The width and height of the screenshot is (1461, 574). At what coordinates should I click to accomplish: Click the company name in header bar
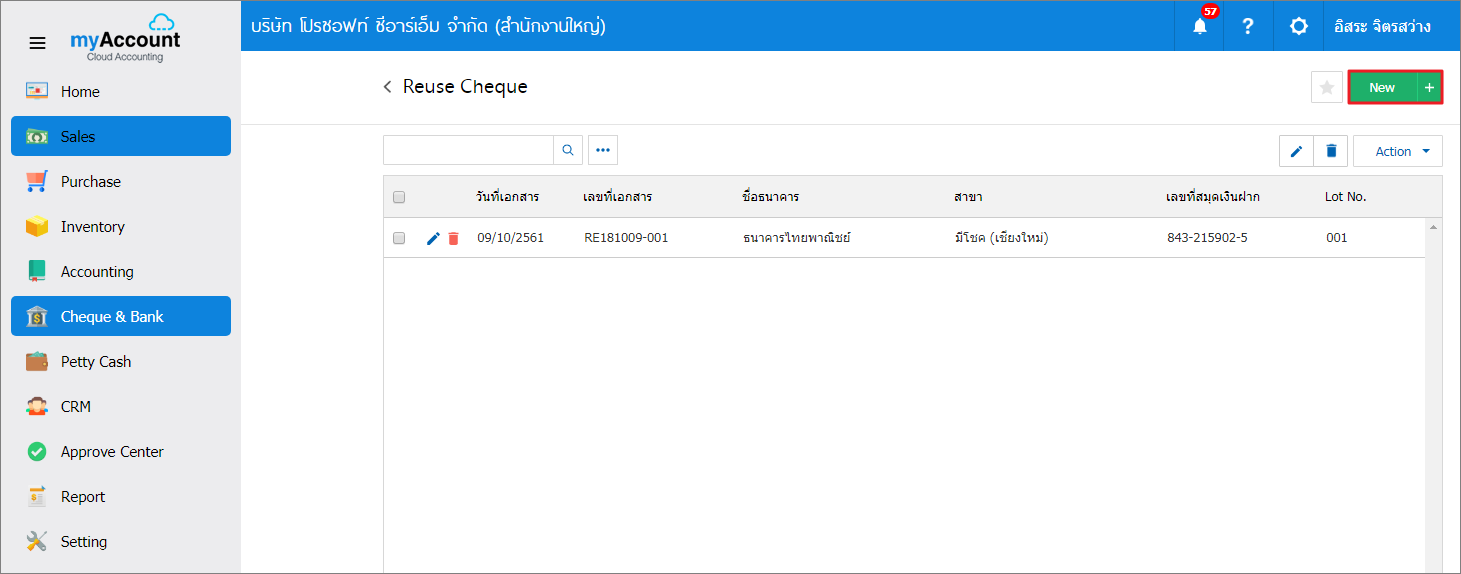(x=428, y=26)
